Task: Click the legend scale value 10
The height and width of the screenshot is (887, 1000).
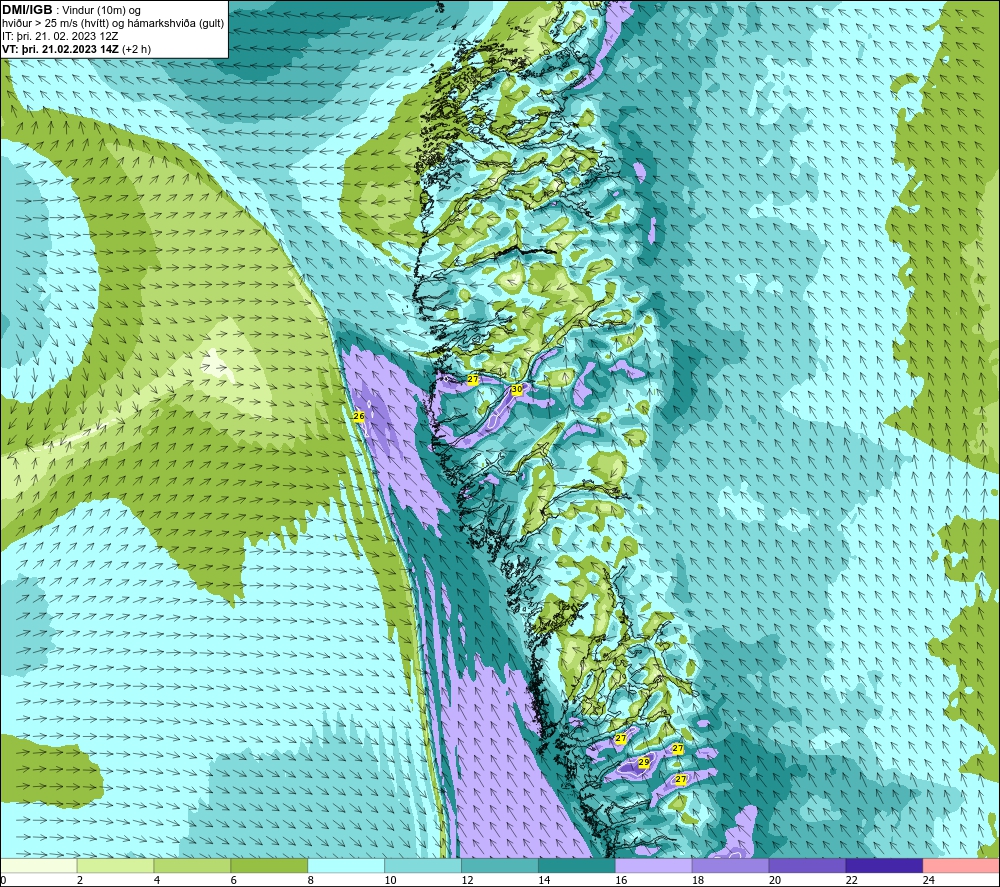Action: [x=390, y=880]
